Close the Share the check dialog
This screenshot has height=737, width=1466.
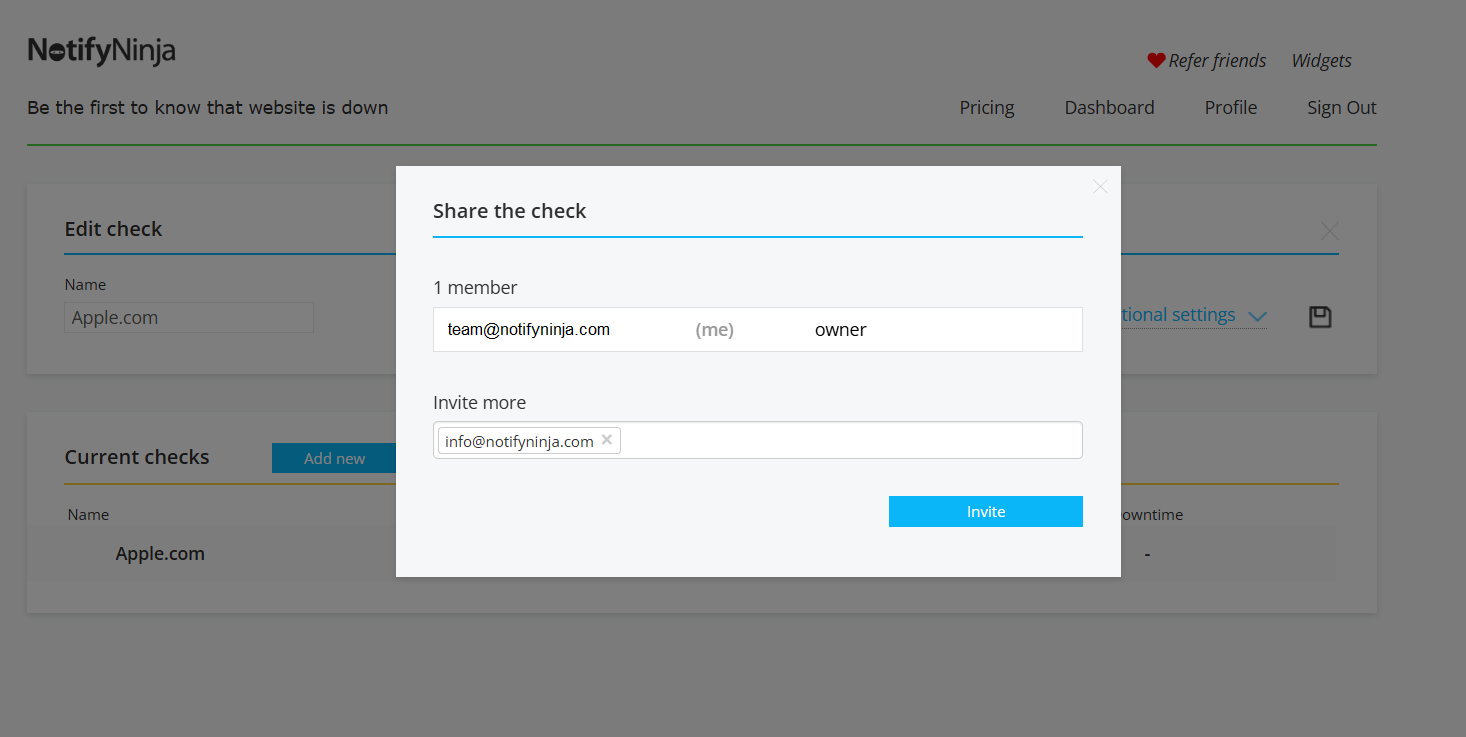point(1100,187)
